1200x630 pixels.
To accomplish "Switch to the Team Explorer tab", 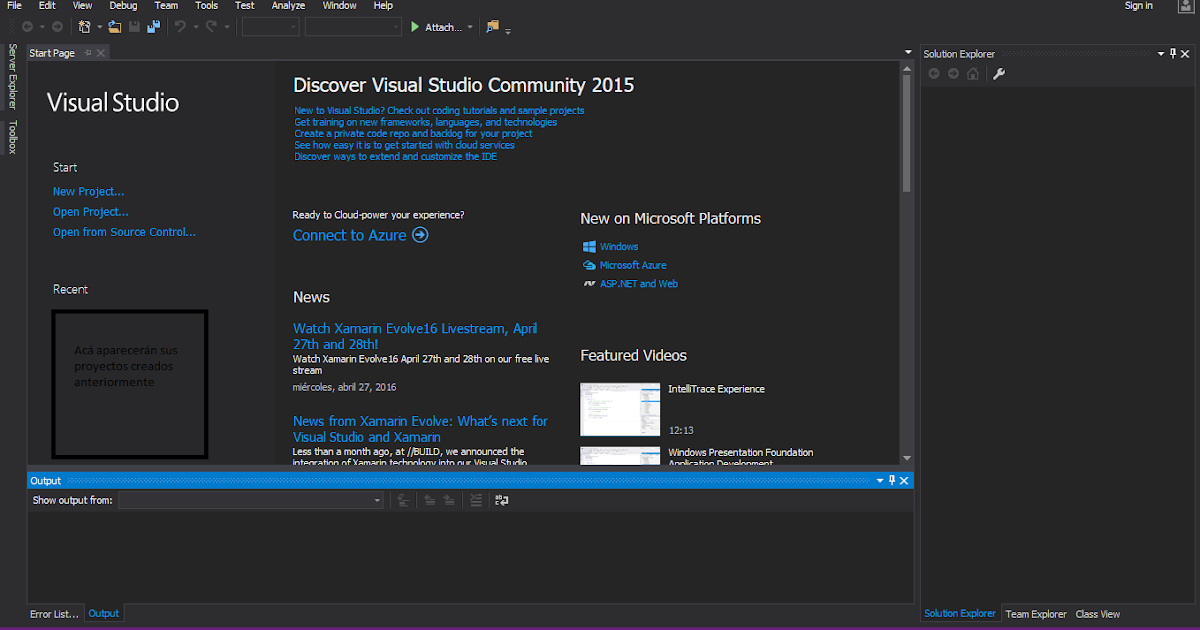I will 1036,613.
